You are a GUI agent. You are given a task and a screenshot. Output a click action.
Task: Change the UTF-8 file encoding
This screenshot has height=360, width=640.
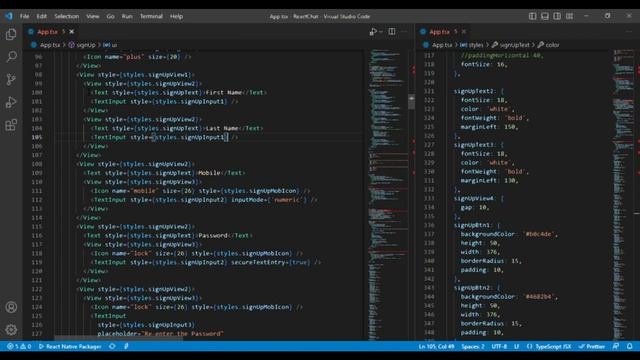(x=499, y=347)
